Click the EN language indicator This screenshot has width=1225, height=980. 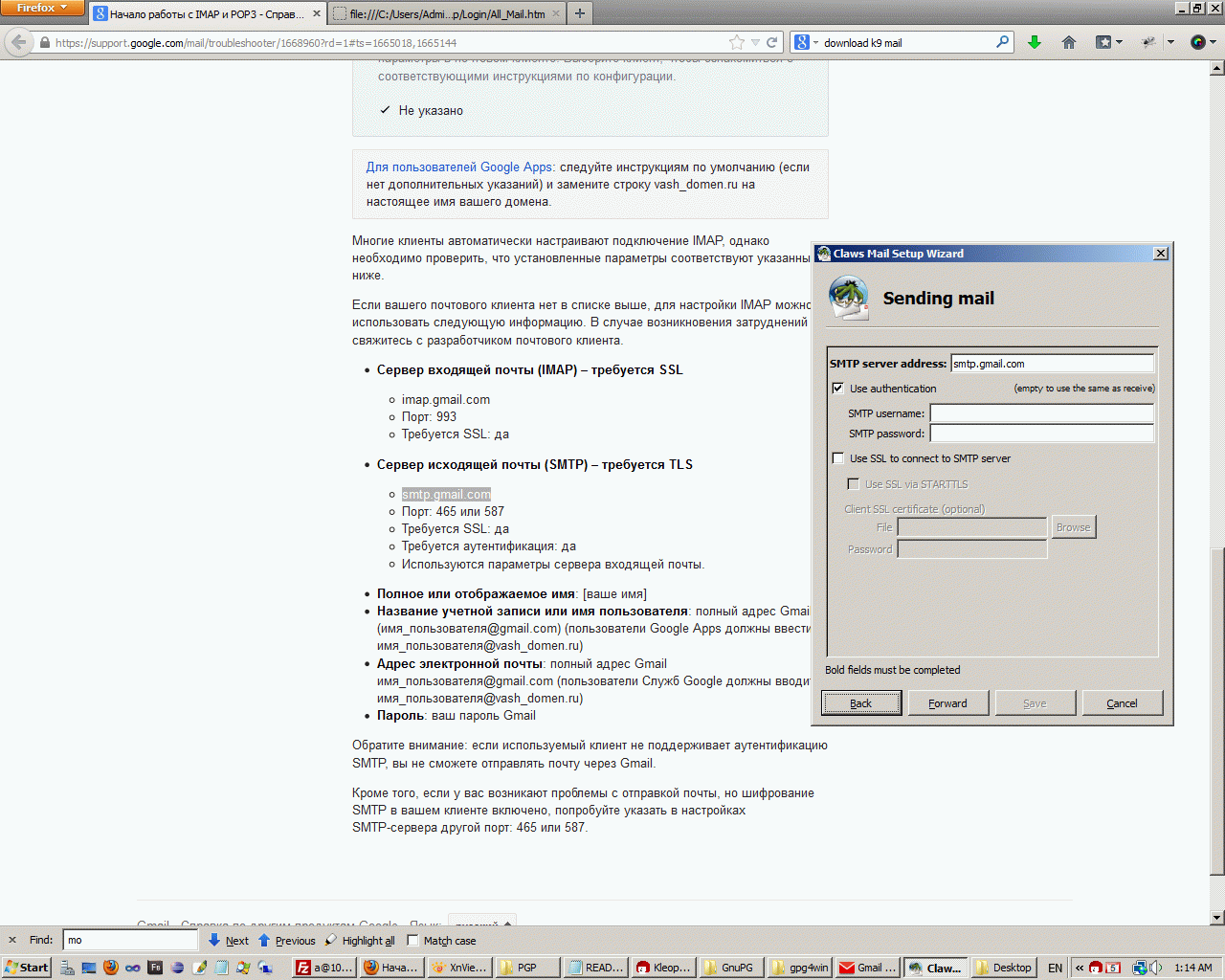(1055, 968)
